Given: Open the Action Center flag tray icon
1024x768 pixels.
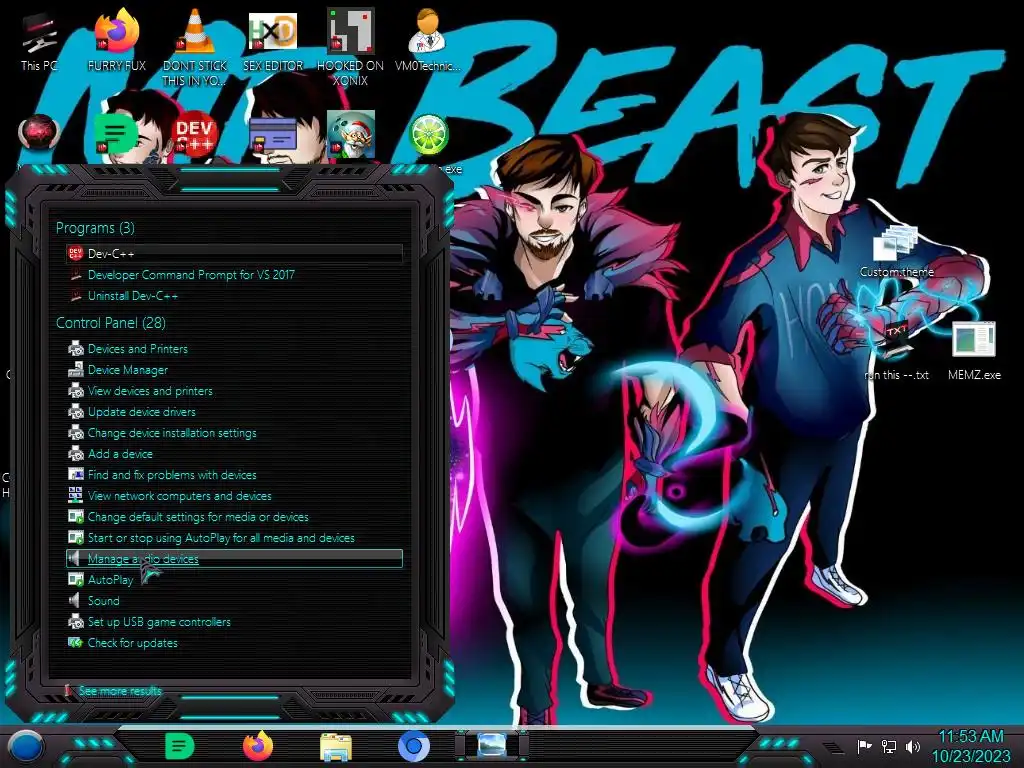Looking at the screenshot, I should [x=864, y=746].
